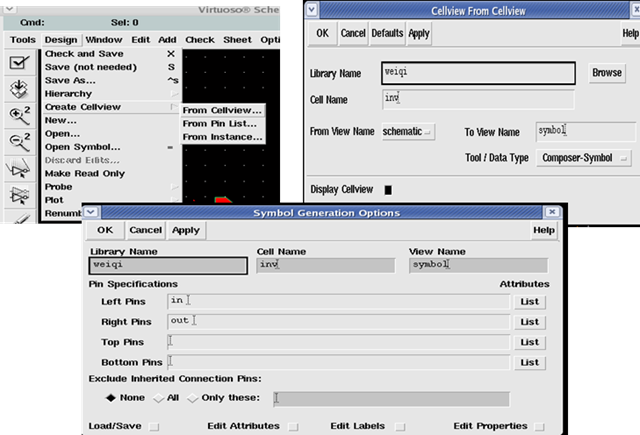The image size is (640, 435).
Task: Click the Save toolbar icon
Action: 19,88
